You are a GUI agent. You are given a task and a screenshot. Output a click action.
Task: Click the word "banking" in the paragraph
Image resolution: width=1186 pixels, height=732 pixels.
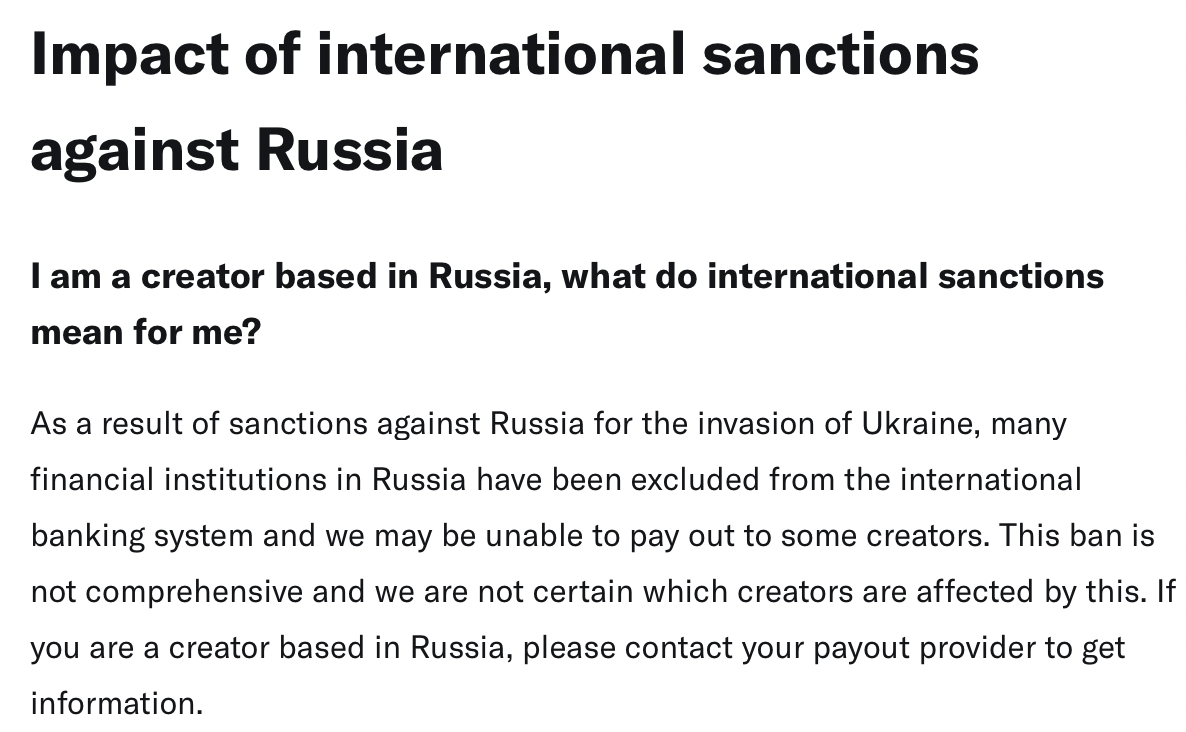point(88,537)
